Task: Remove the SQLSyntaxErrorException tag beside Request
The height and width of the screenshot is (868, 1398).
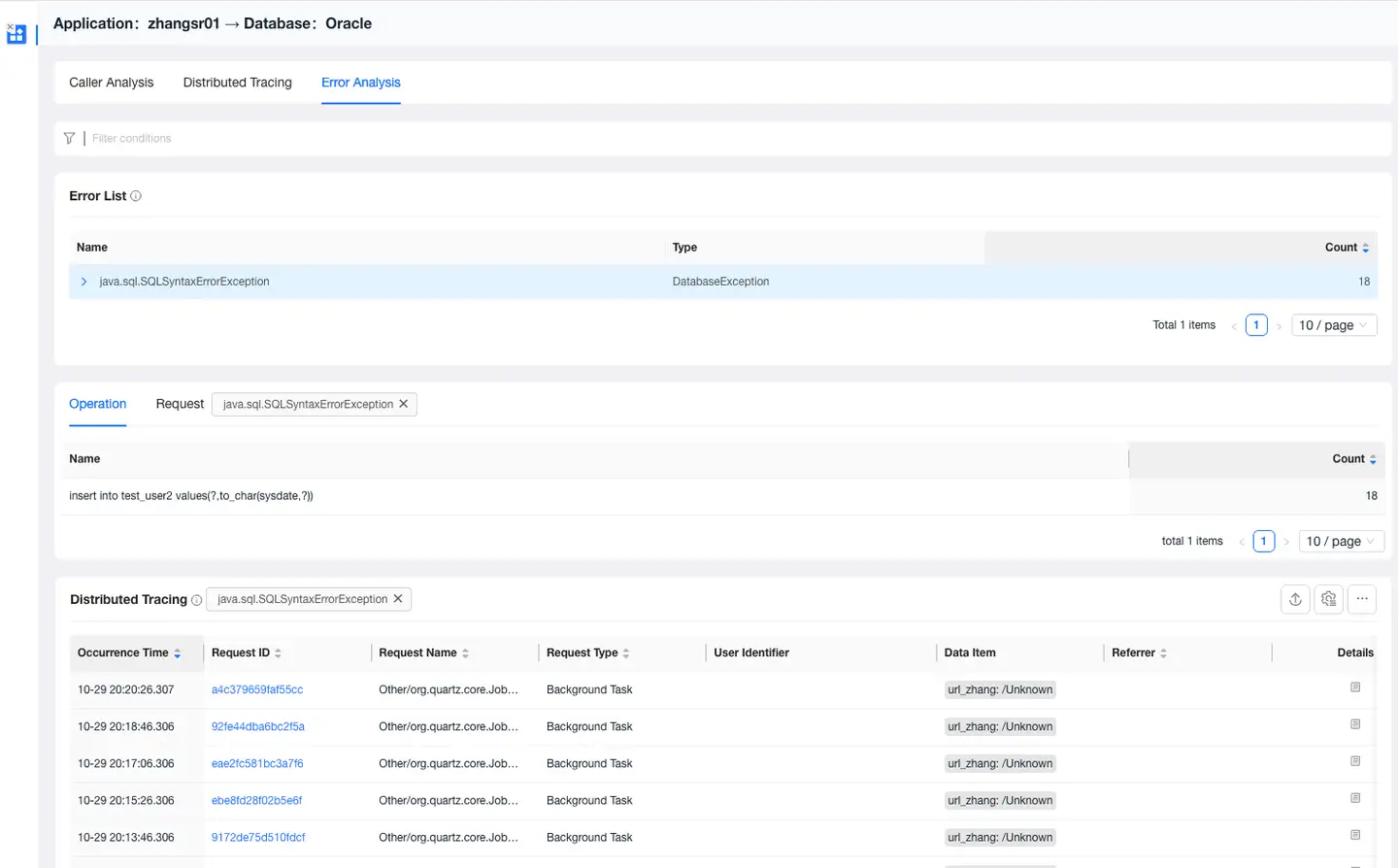Action: [x=404, y=404]
